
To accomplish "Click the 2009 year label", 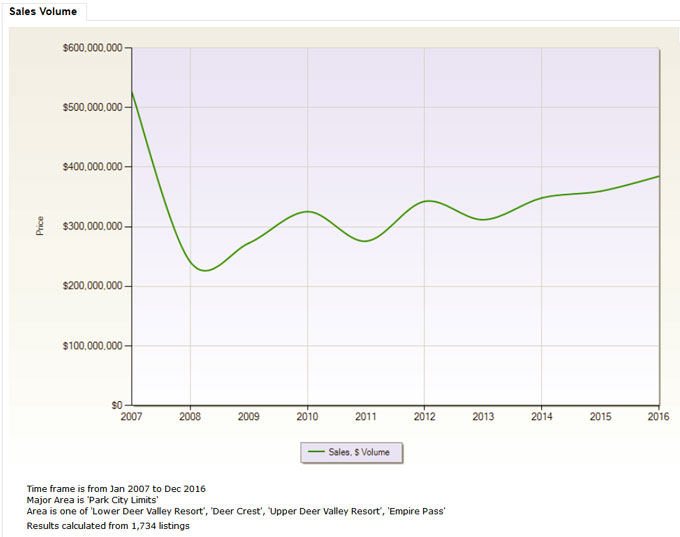I will click(248, 417).
